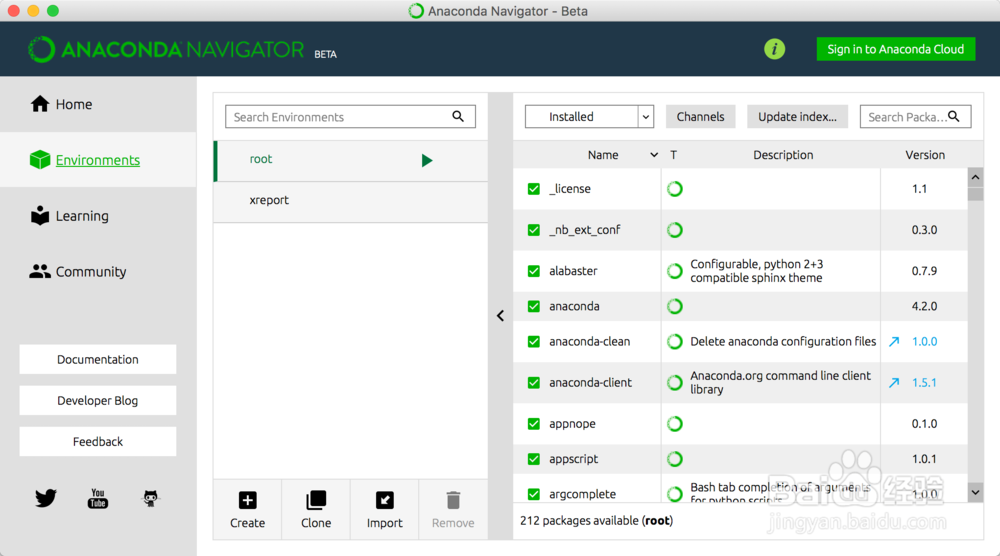Click anaconda-client version 1.5.1 link
The image size is (1000, 556).
point(923,383)
